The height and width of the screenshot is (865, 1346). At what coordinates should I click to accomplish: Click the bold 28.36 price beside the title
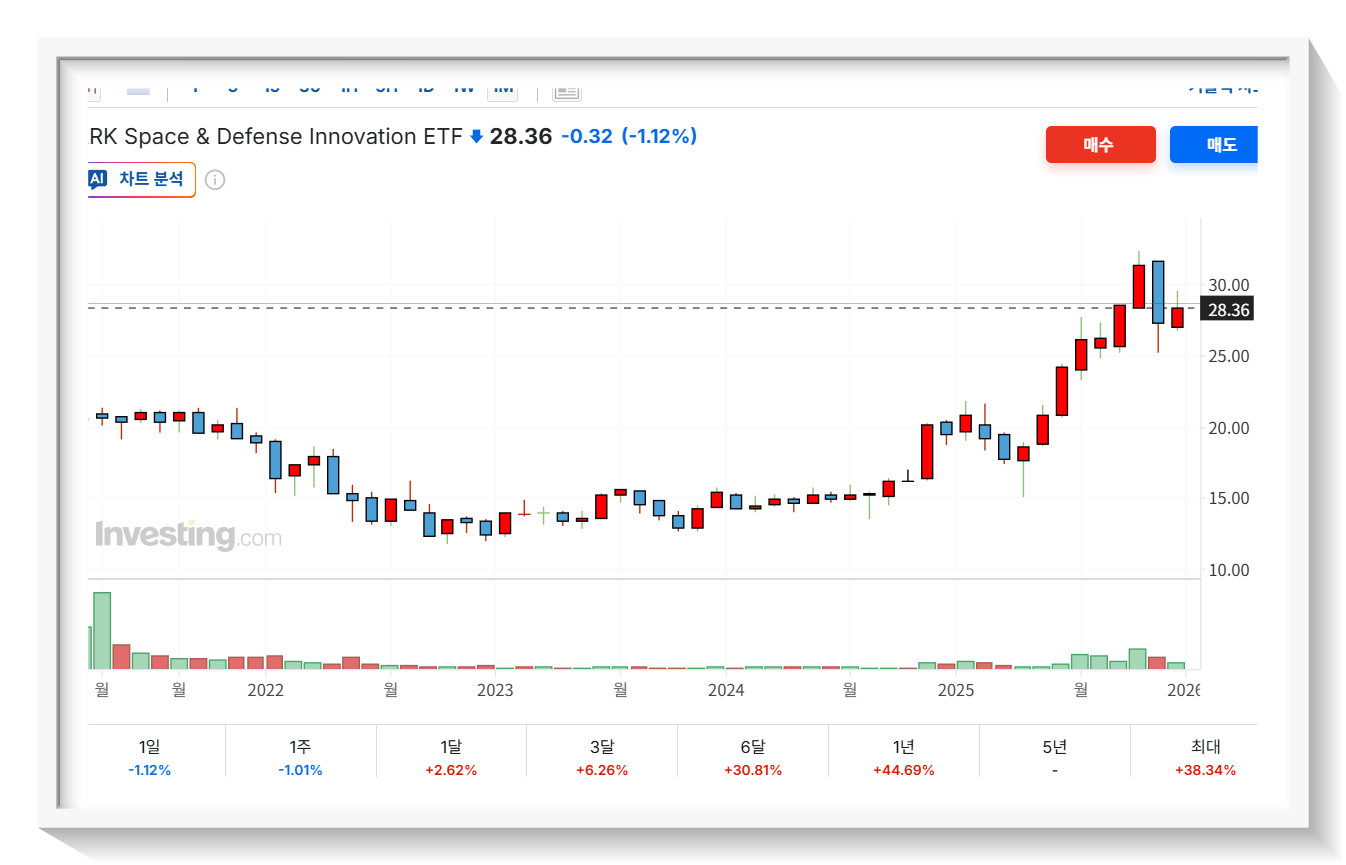tap(520, 136)
